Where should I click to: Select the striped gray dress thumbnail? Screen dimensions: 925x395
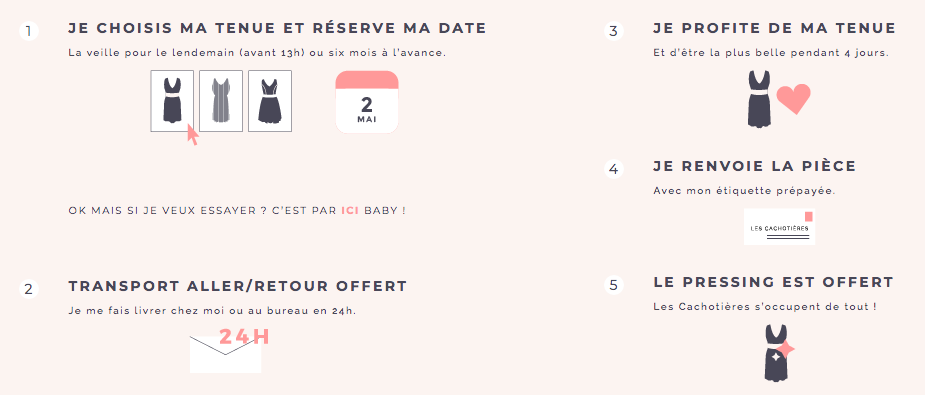tap(221, 101)
